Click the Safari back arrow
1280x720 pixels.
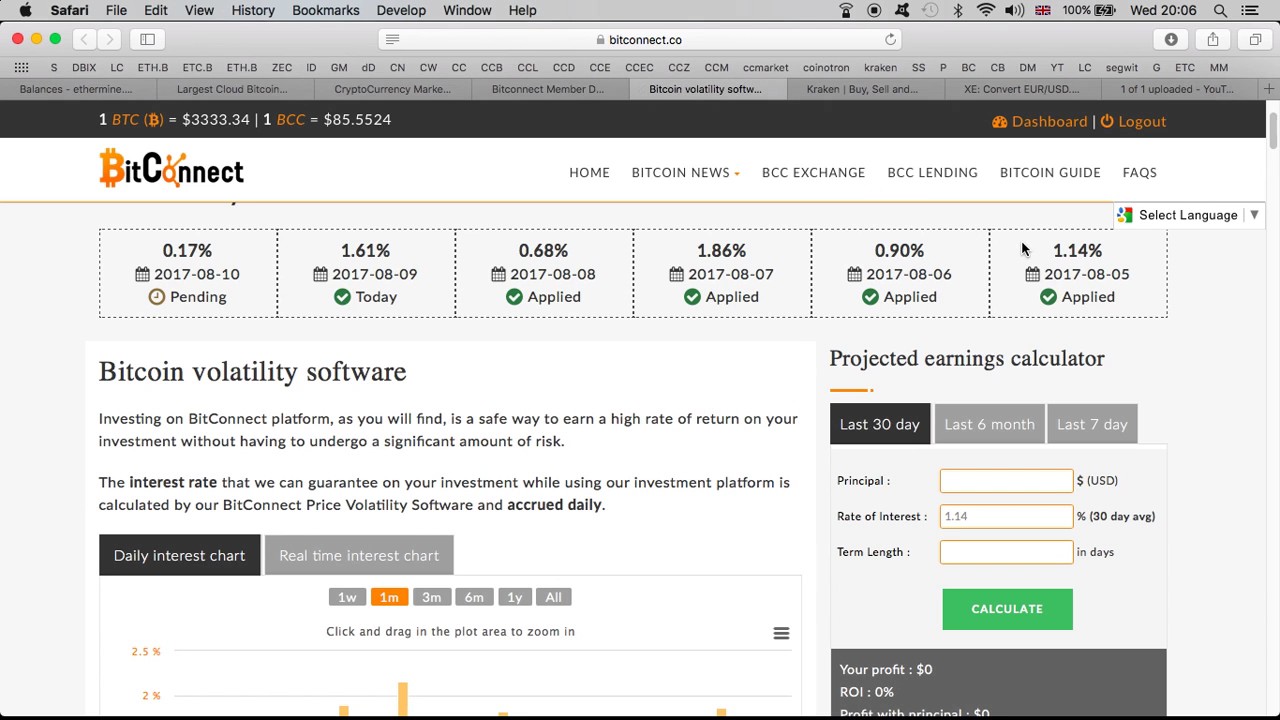(x=84, y=39)
